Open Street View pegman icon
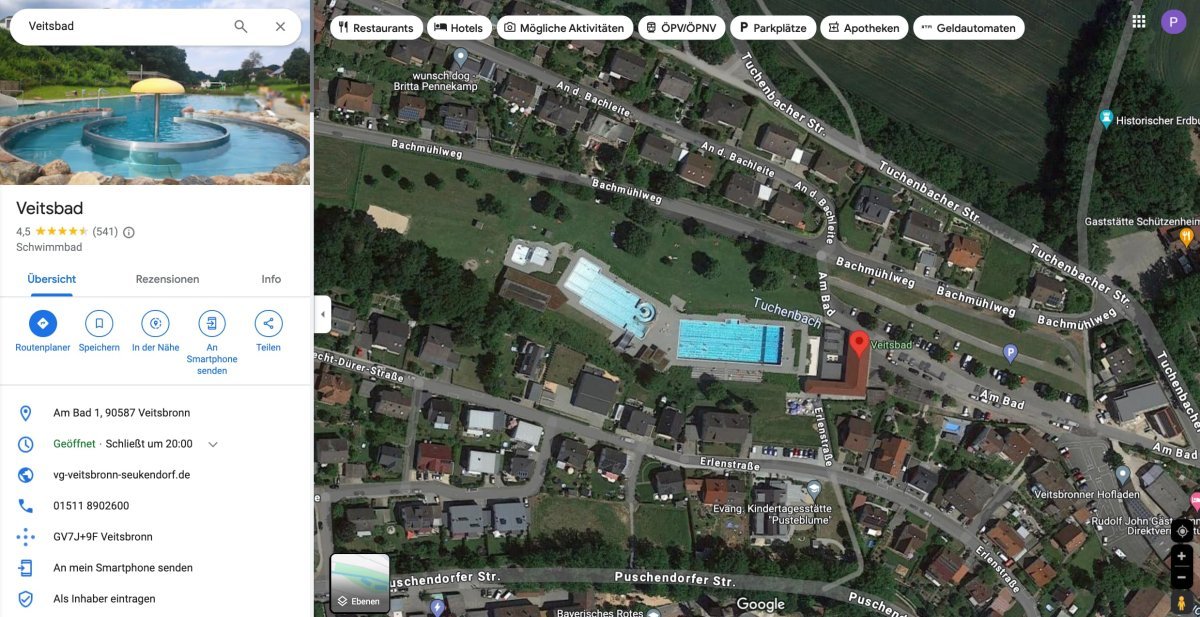 tap(1182, 604)
